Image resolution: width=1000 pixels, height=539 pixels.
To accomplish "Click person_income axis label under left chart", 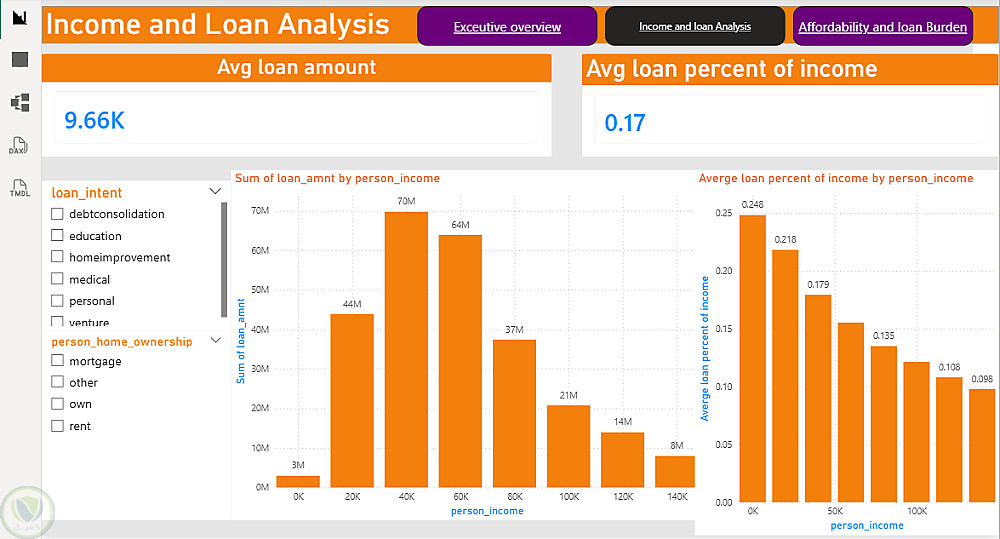I will click(487, 511).
